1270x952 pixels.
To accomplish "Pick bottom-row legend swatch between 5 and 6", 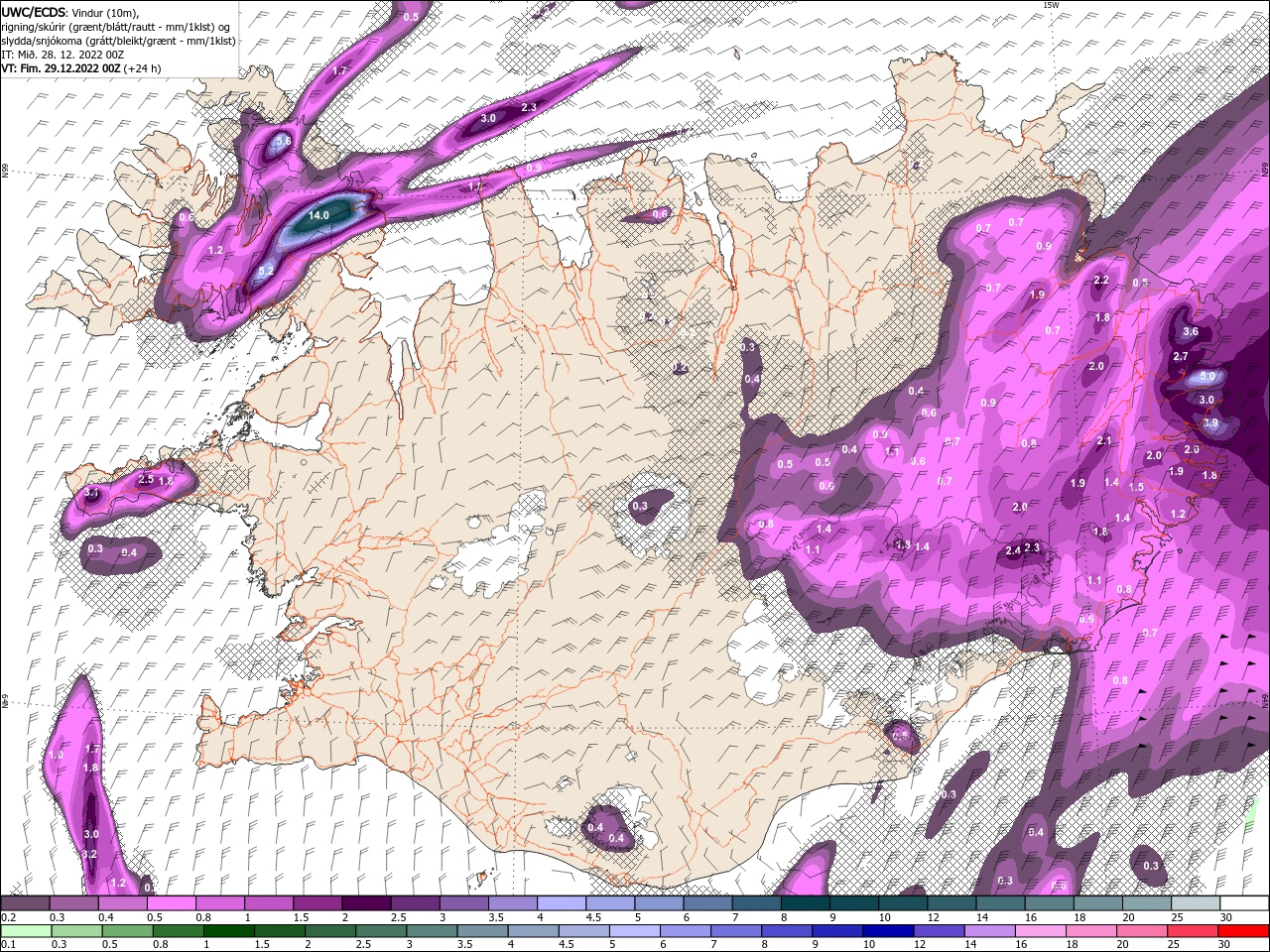I will point(633,930).
